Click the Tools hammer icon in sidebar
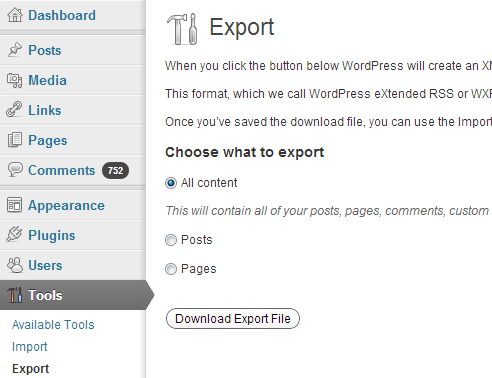 [x=15, y=295]
